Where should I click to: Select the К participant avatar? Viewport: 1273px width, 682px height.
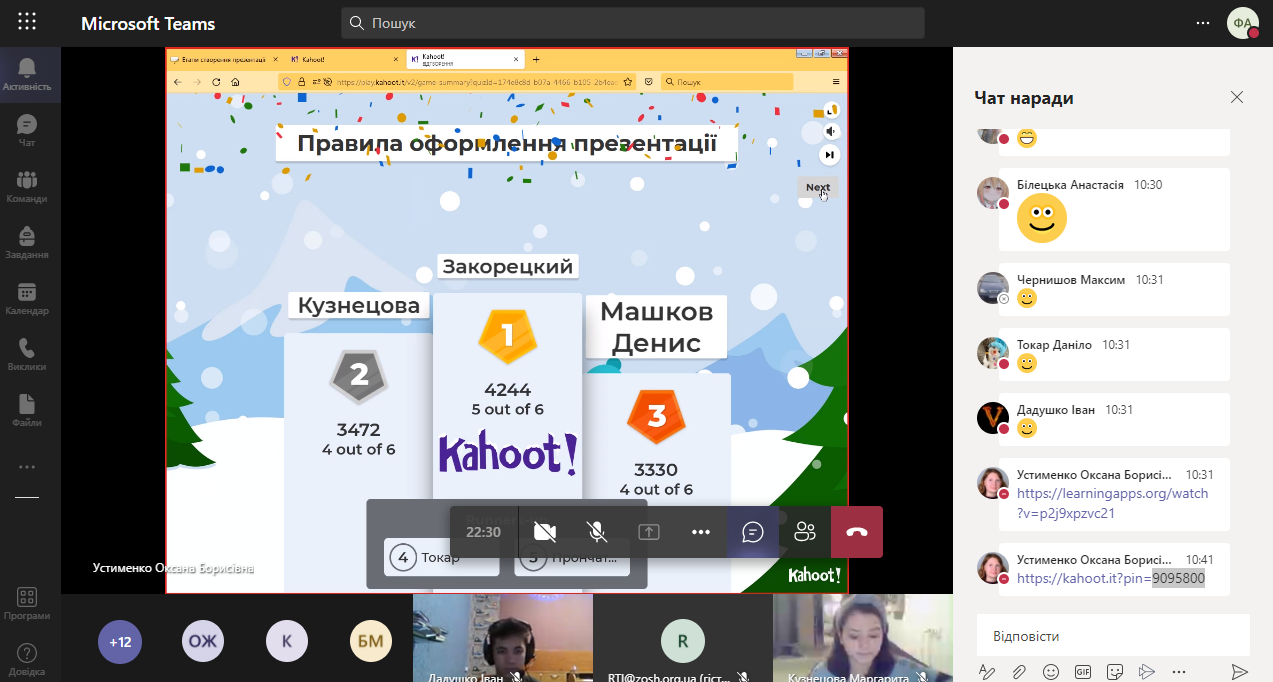point(287,642)
